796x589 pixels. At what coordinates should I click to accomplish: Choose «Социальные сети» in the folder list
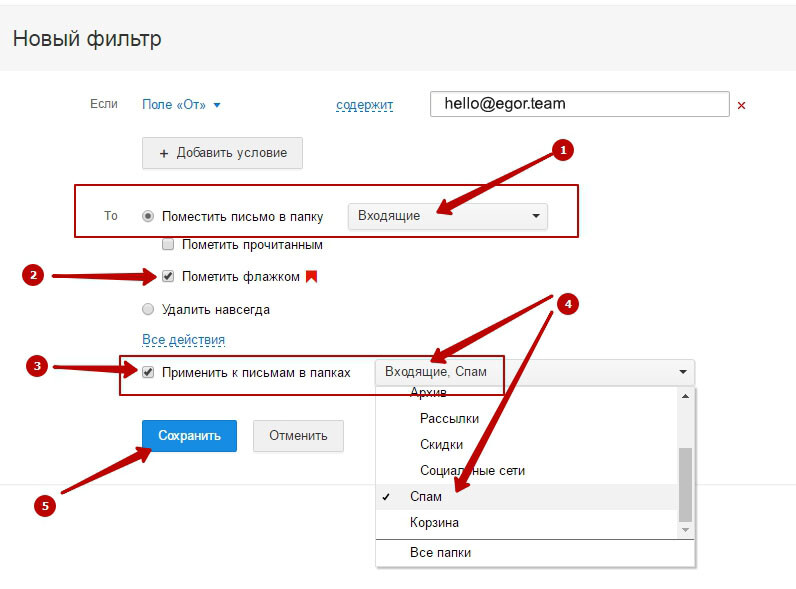point(527,471)
